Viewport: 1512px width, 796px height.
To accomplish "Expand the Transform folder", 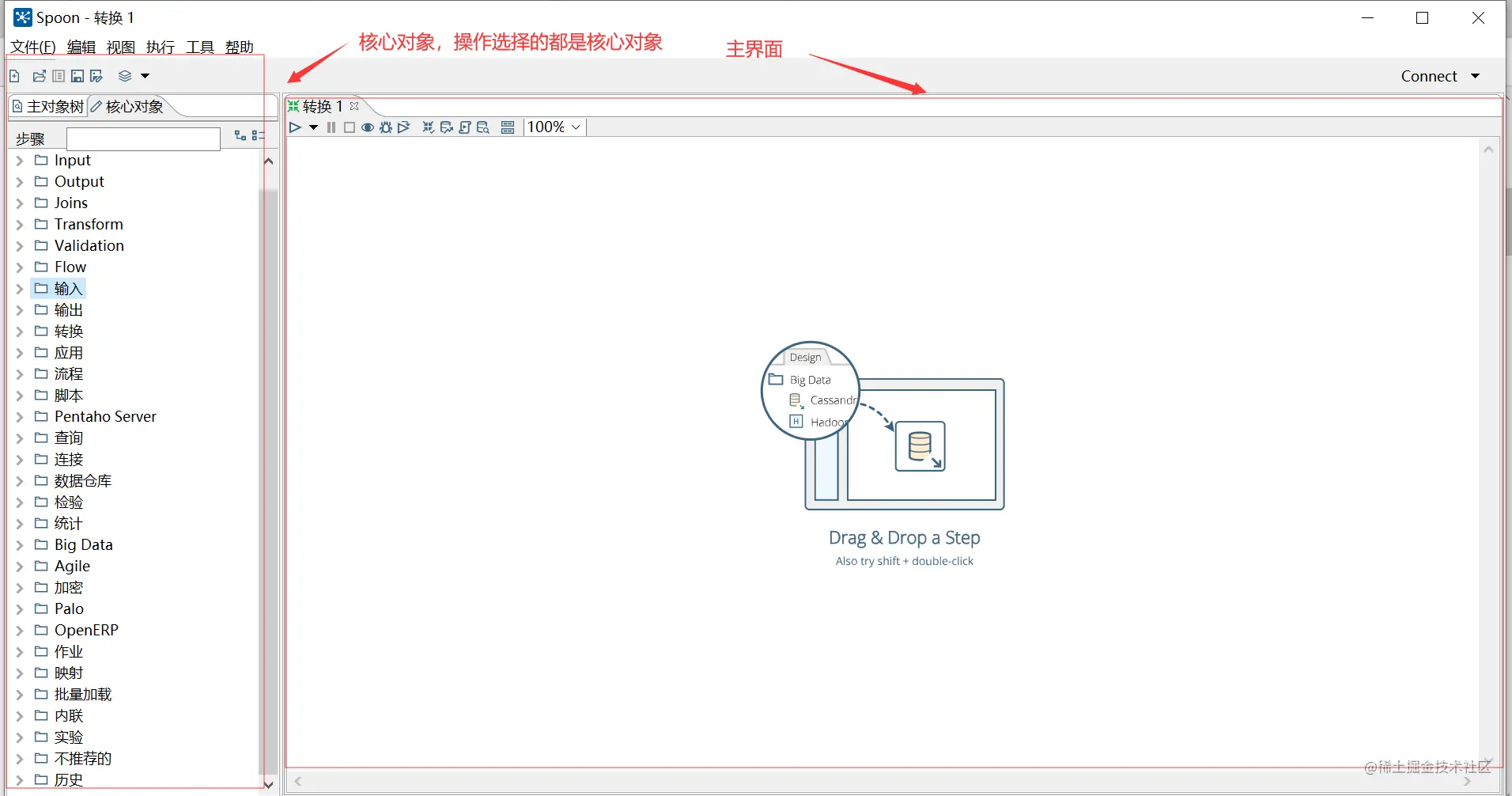I will pos(20,225).
